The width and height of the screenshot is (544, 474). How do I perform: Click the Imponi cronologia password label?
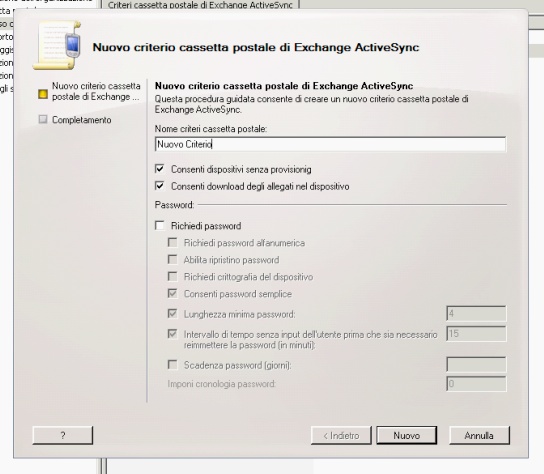click(221, 384)
